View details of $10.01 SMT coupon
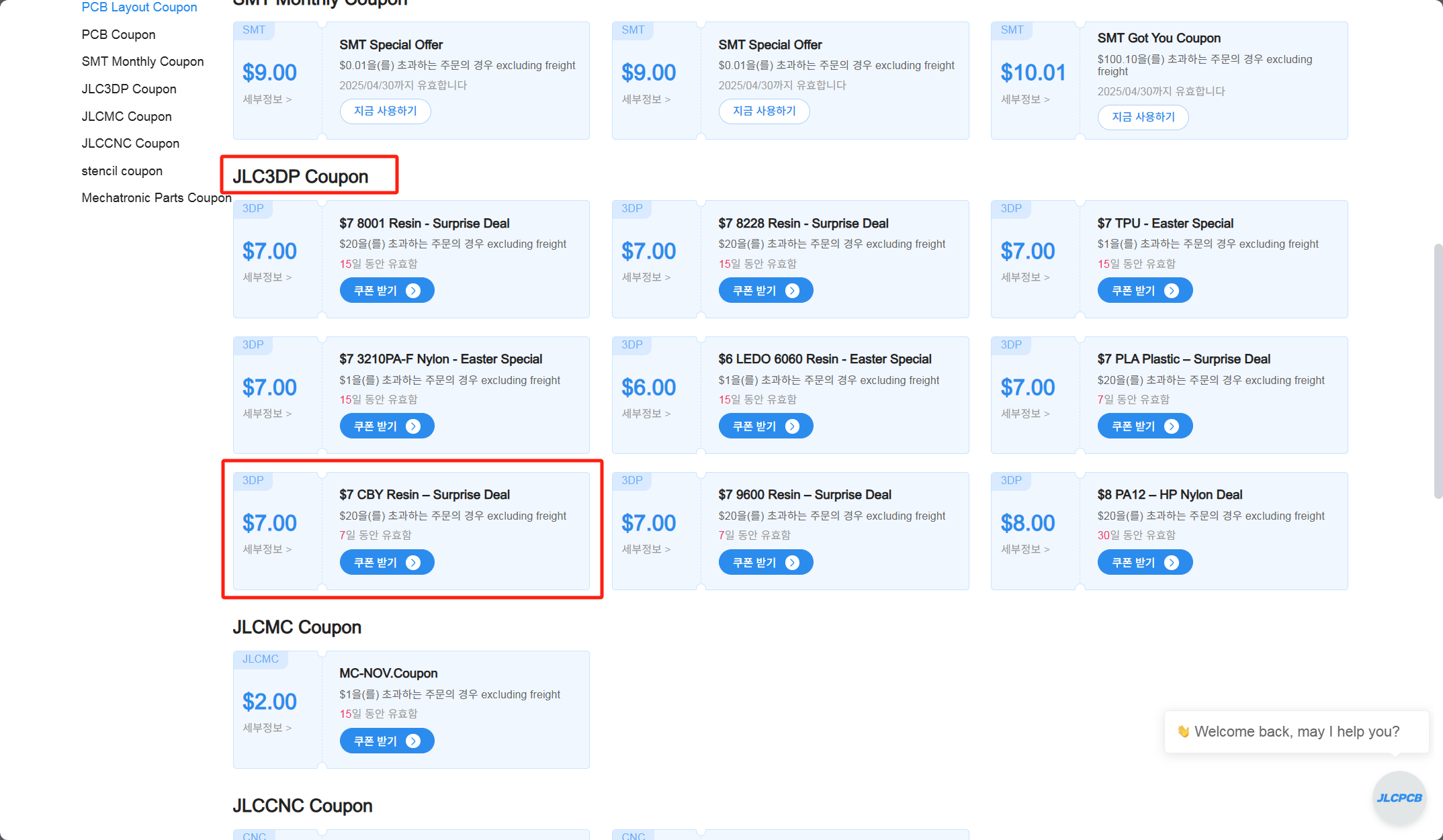The height and width of the screenshot is (840, 1443). 1025,99
